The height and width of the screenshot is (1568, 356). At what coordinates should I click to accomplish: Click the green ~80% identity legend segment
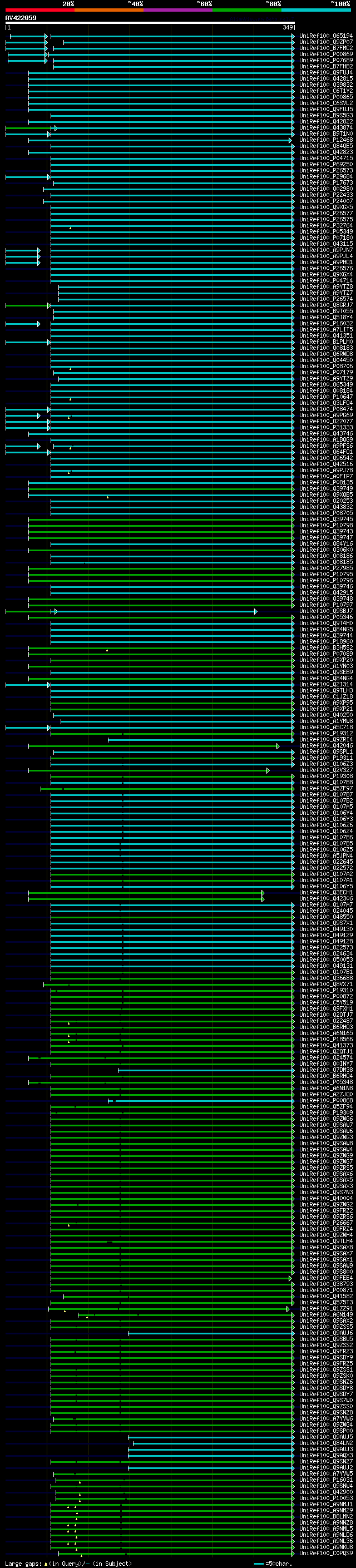click(247, 10)
